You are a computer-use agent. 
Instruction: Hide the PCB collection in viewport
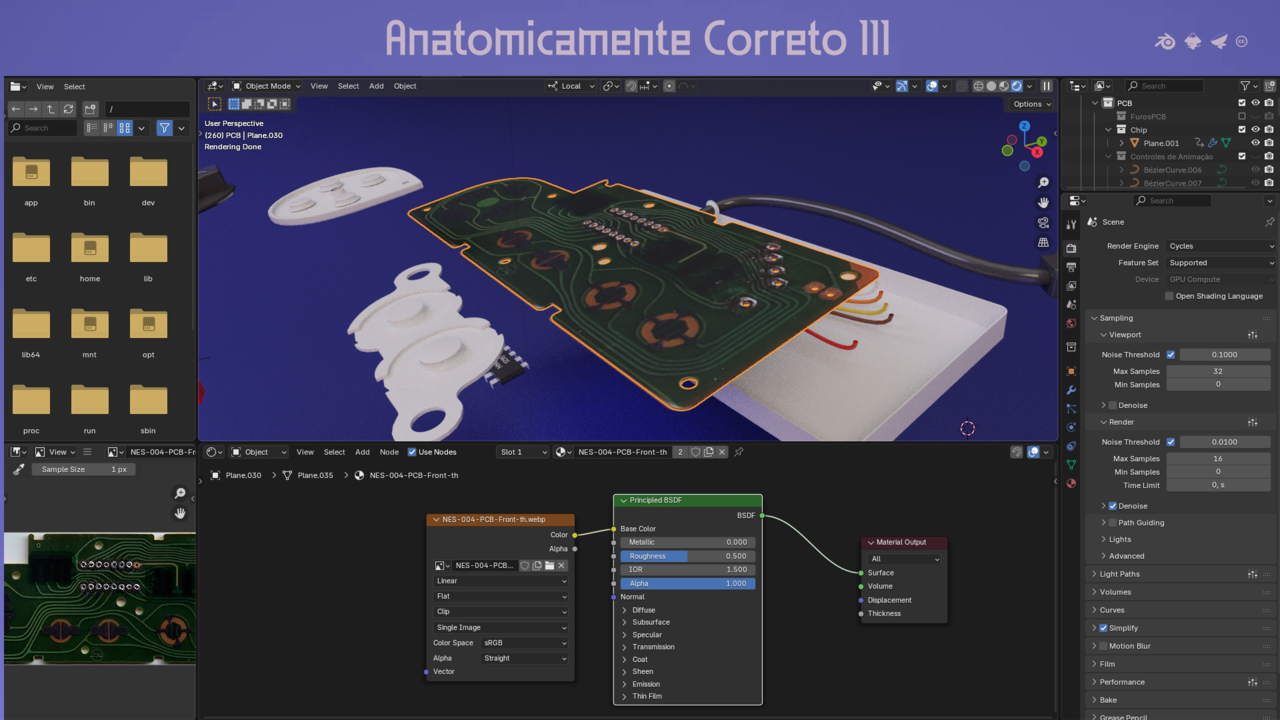pos(1255,103)
